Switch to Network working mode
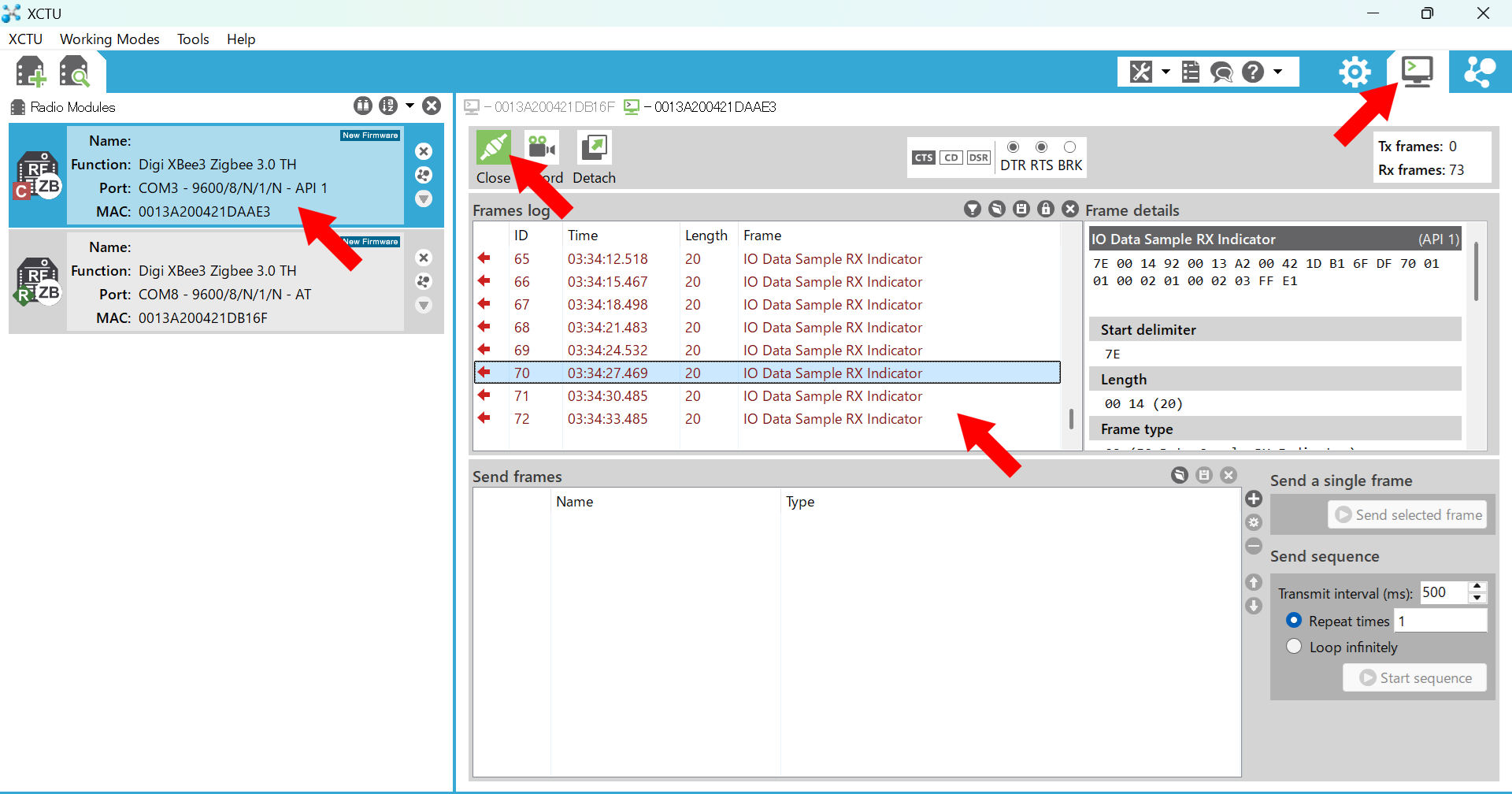 [1480, 72]
